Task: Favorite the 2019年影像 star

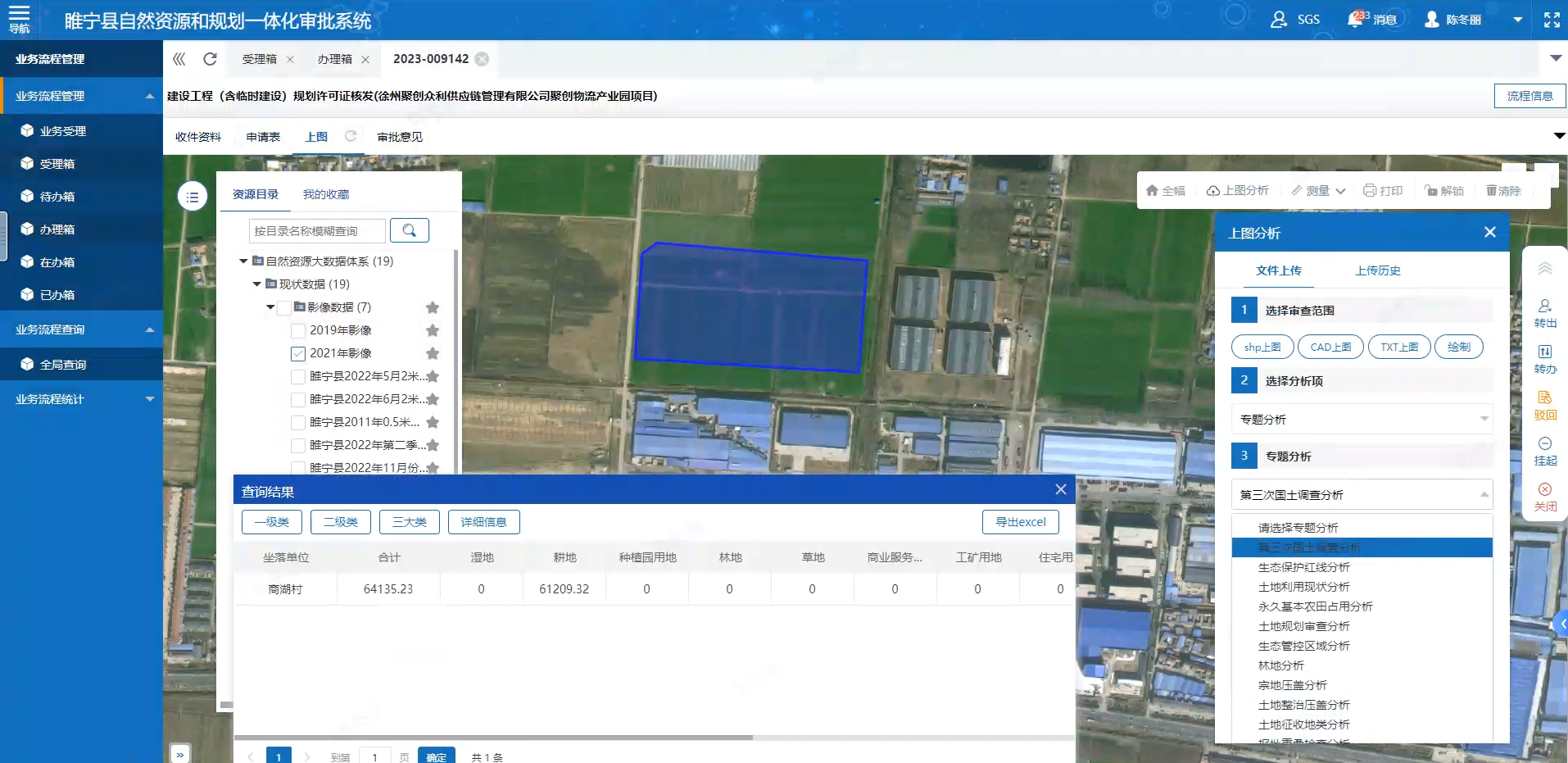Action: (x=433, y=330)
